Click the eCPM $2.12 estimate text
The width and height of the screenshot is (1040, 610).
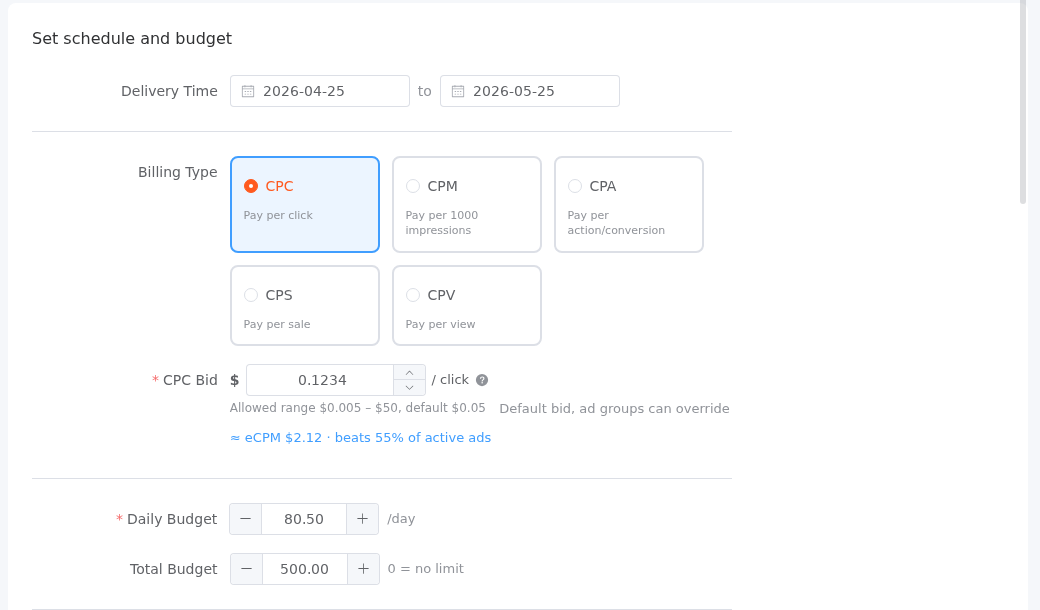[x=360, y=438]
